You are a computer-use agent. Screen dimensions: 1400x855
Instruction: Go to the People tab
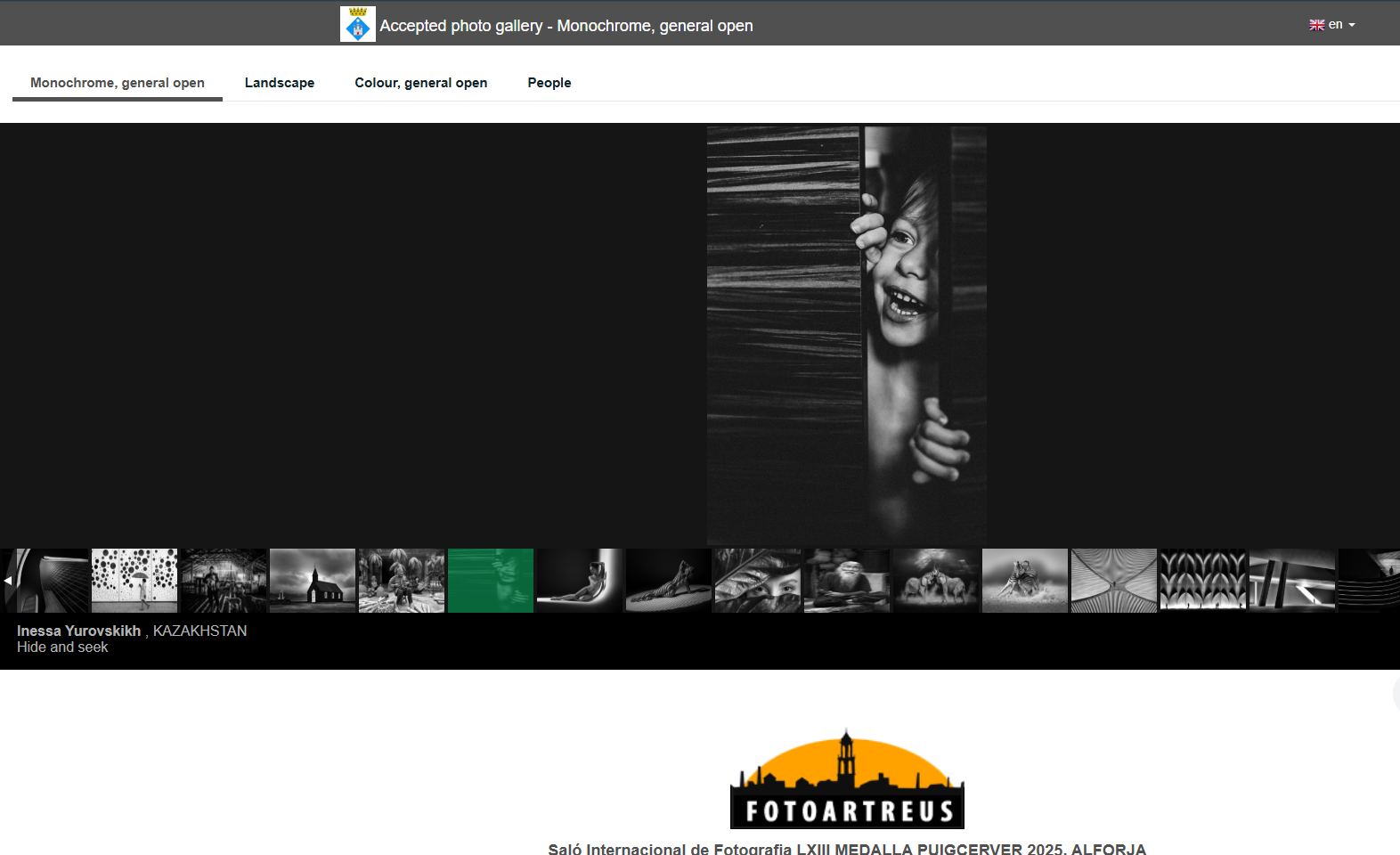(x=549, y=83)
